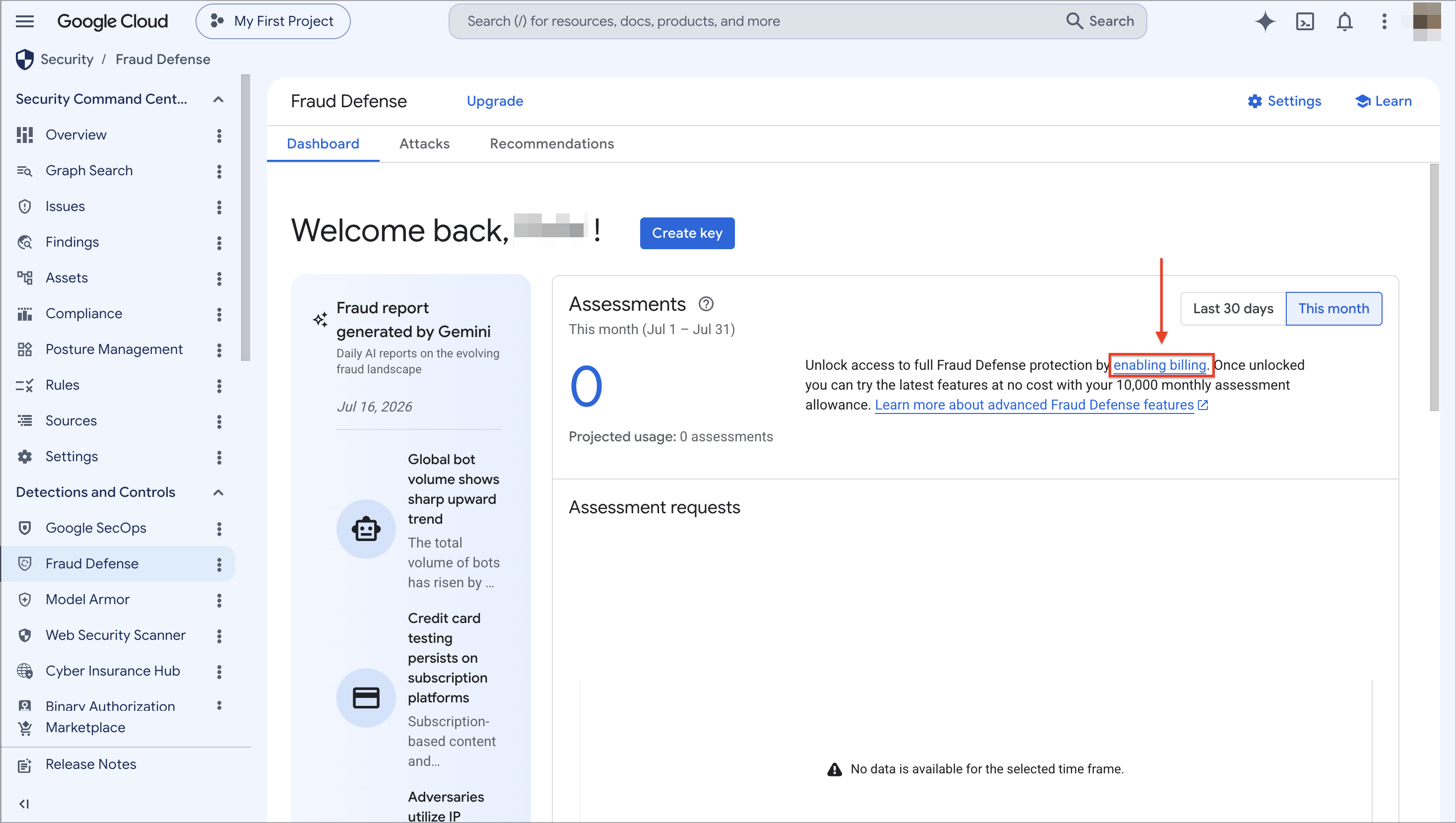Open Posture Management in the sidebar
This screenshot has width=1456, height=823.
tap(114, 349)
